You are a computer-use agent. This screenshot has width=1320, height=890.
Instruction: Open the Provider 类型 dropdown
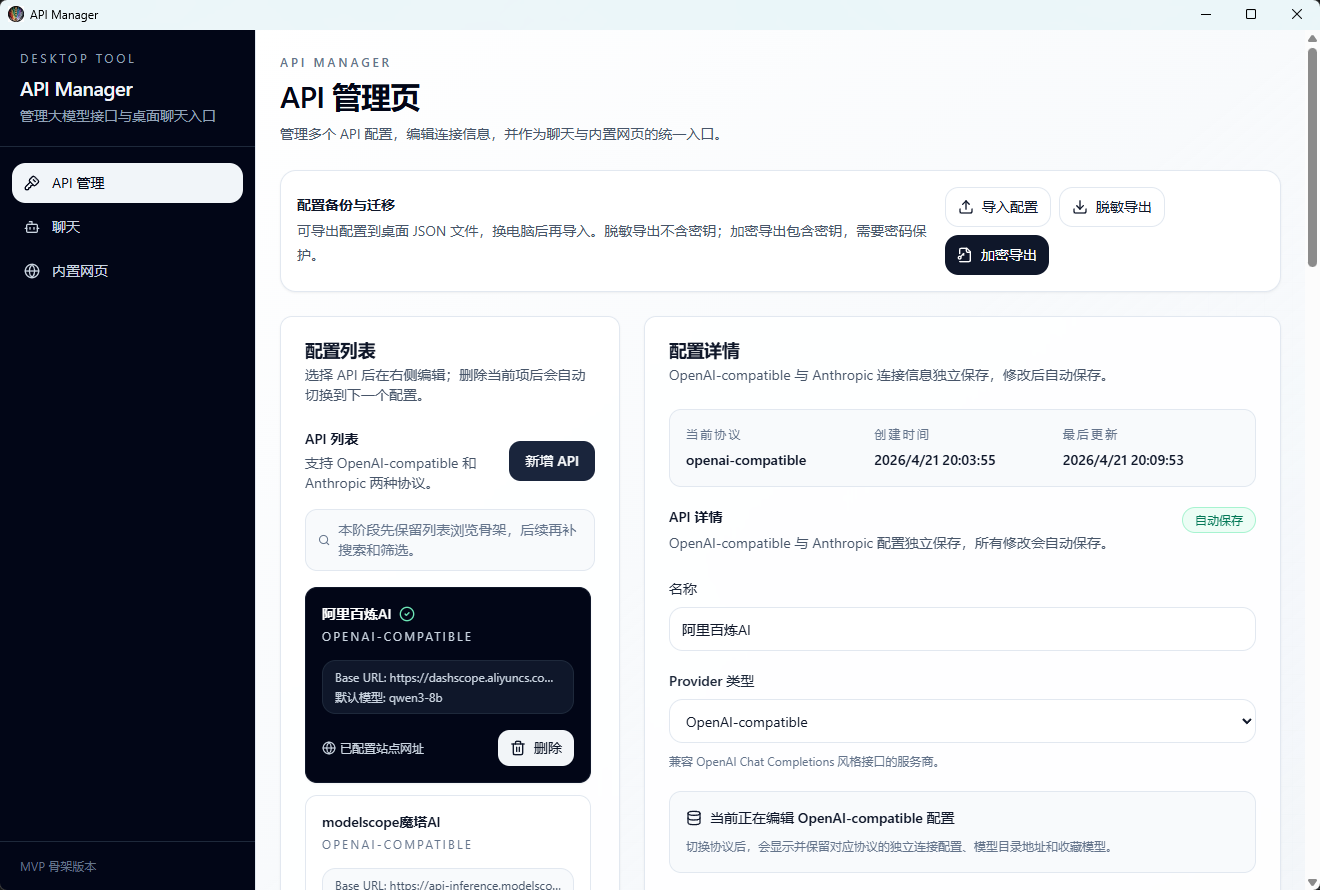[x=962, y=721]
